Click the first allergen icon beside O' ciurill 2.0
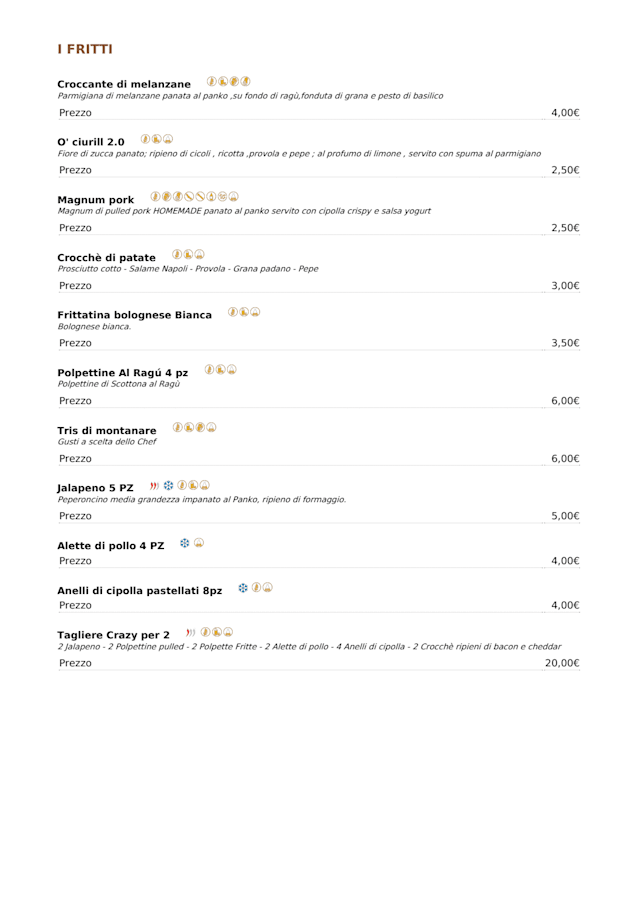The image size is (640, 906). tap(145, 139)
